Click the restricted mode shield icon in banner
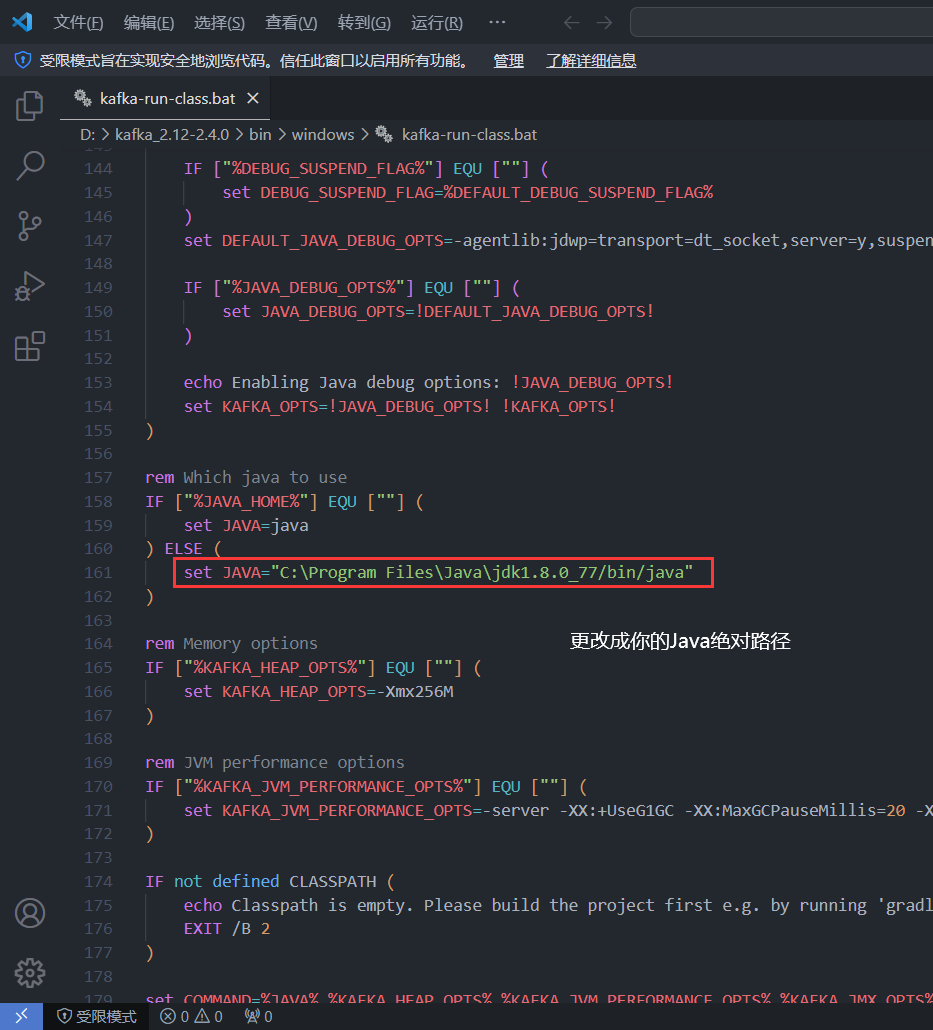 (x=23, y=60)
